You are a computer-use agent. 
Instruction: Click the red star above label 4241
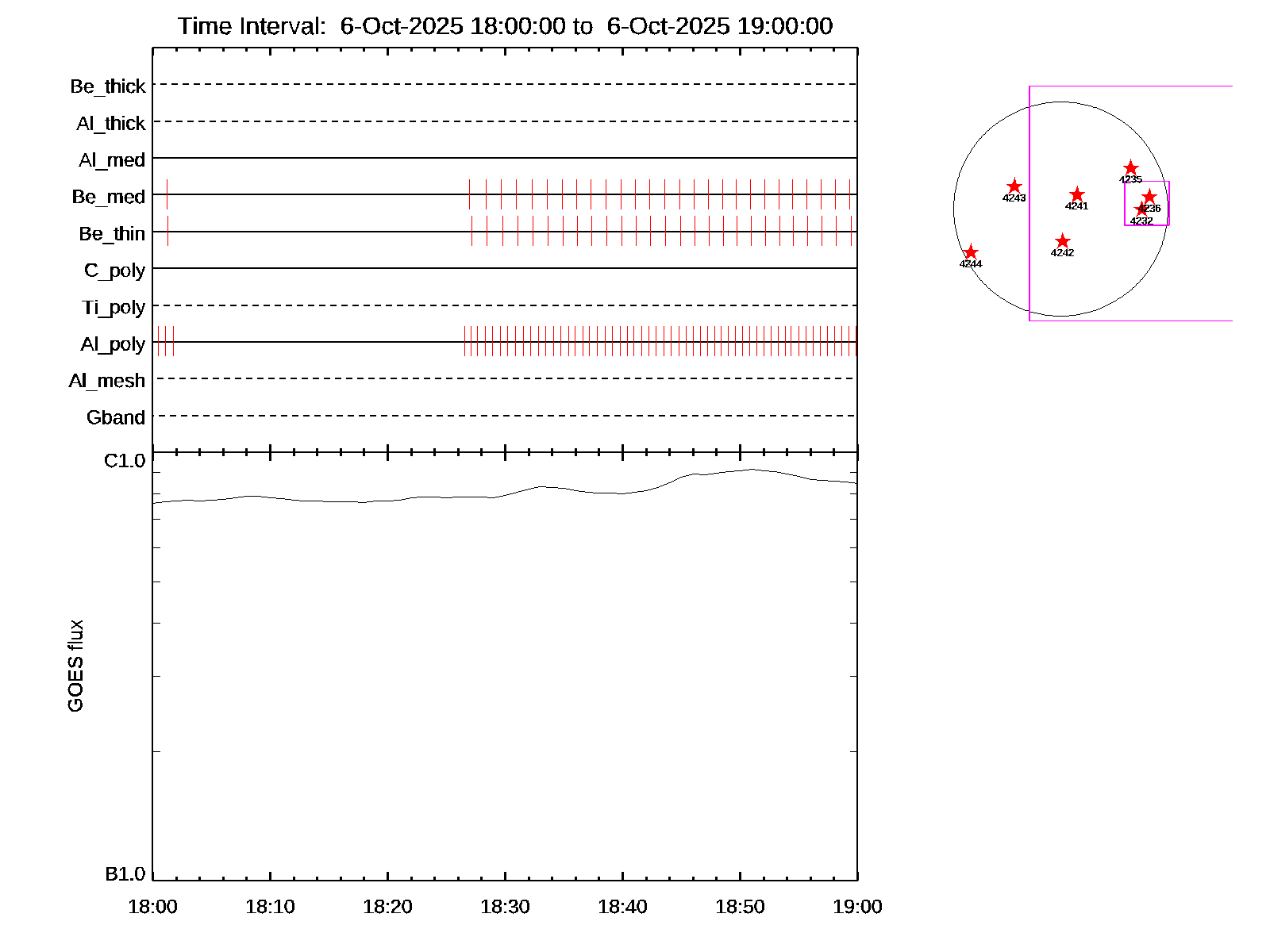1076,195
